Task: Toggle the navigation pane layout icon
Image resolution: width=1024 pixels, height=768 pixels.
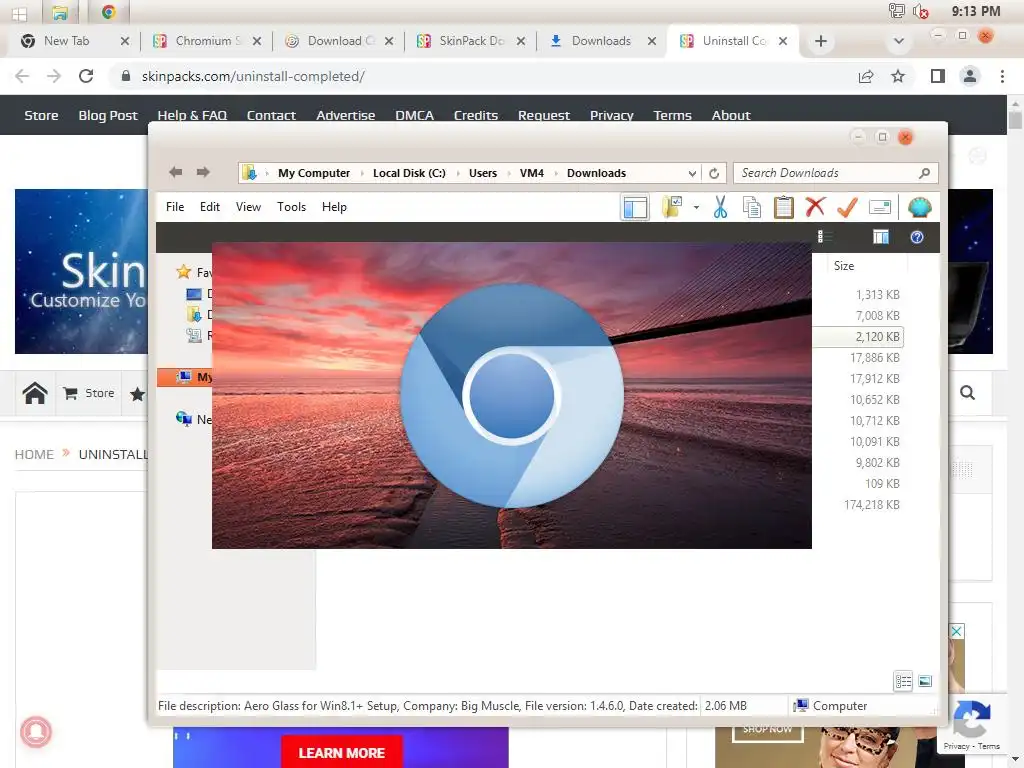Action: [x=635, y=208]
